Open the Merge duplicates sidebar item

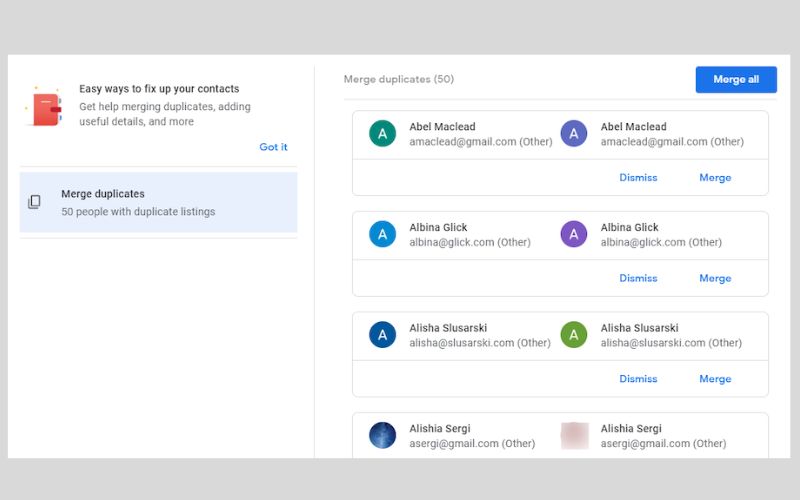(x=158, y=203)
